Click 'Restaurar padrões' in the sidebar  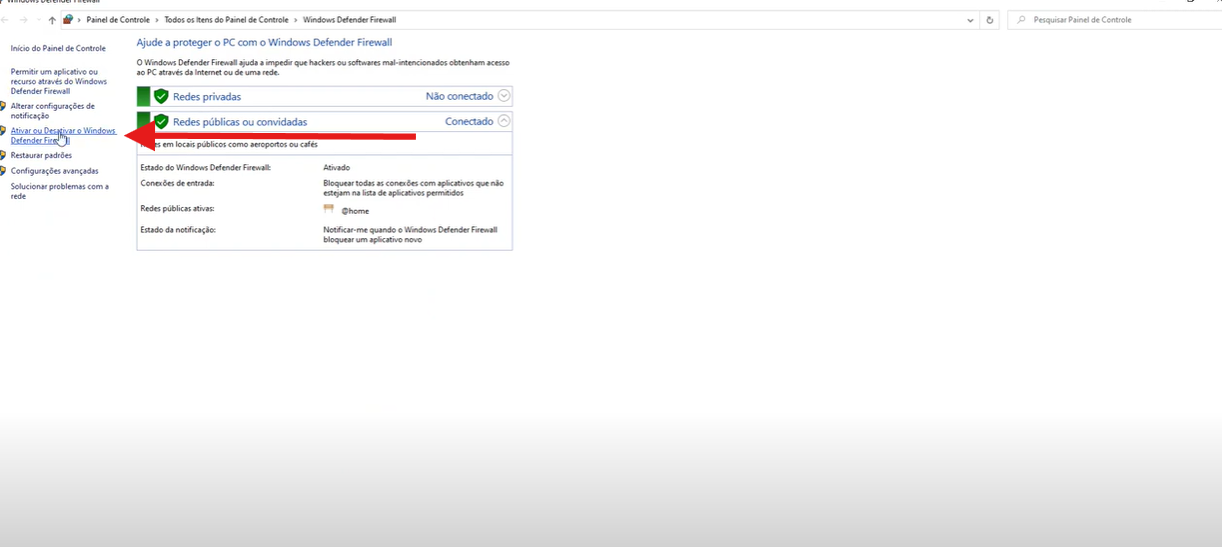pyautogui.click(x=41, y=155)
